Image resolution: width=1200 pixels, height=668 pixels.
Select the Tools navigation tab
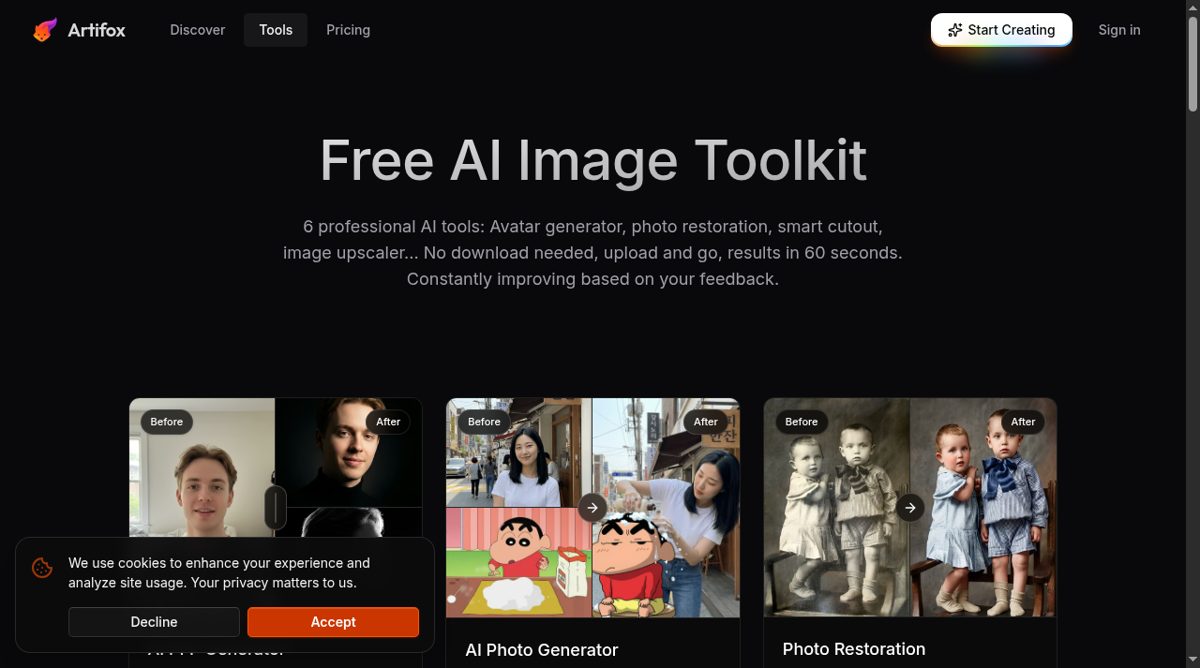tap(275, 30)
